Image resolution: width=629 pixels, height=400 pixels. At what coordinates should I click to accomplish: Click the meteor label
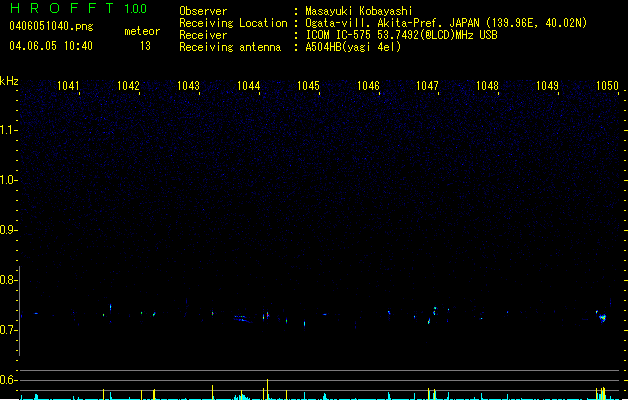point(142,31)
